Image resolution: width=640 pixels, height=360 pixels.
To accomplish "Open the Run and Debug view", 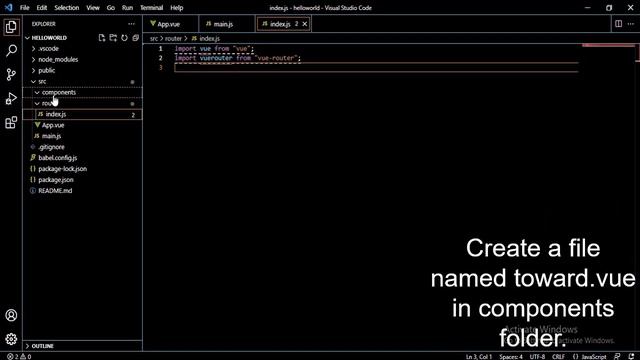I will pos(11,98).
